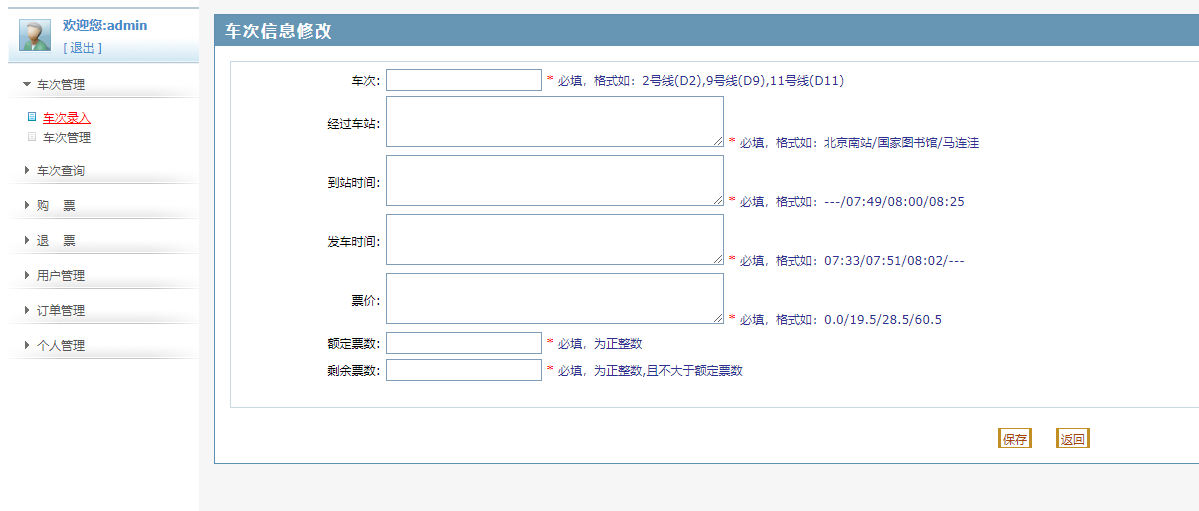Click the 到站时间: field label
The width and height of the screenshot is (1199, 511).
(354, 182)
